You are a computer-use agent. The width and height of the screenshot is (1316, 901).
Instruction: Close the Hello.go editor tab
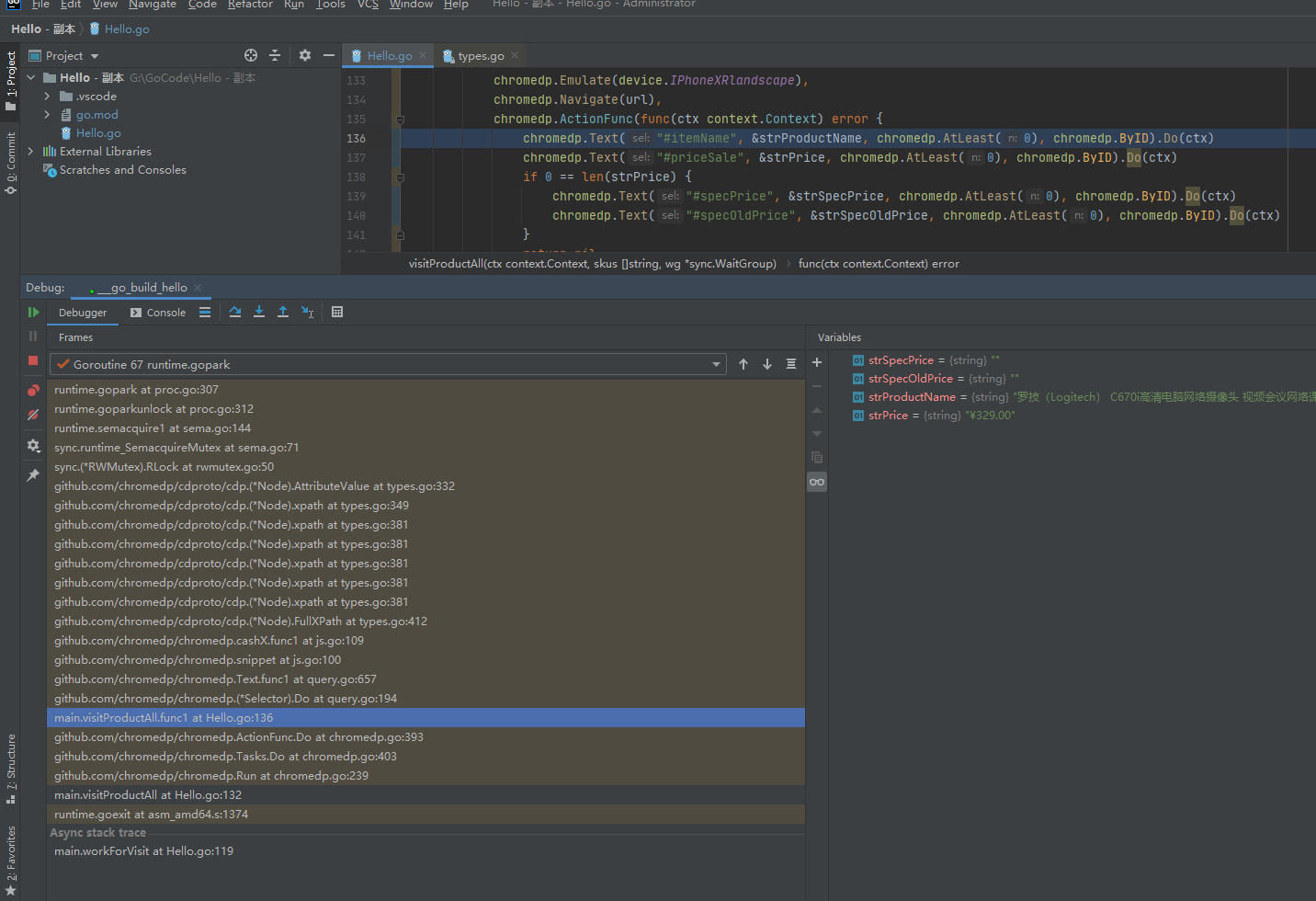click(423, 56)
